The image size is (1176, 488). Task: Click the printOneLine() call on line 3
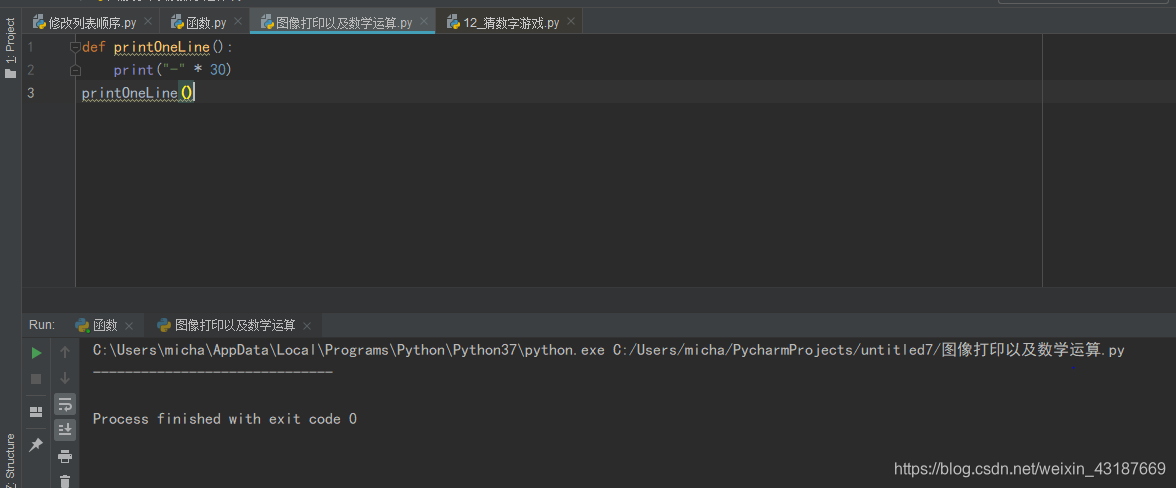(137, 93)
